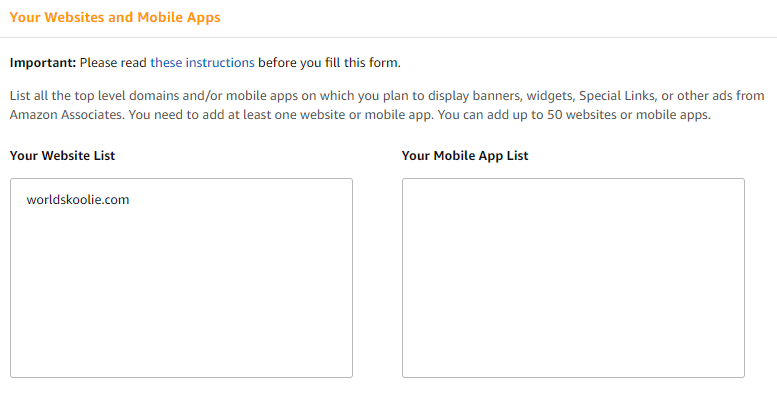Click the words "Amazon Associates" in the description
Viewport: 777px width, 393px height.
[x=66, y=114]
